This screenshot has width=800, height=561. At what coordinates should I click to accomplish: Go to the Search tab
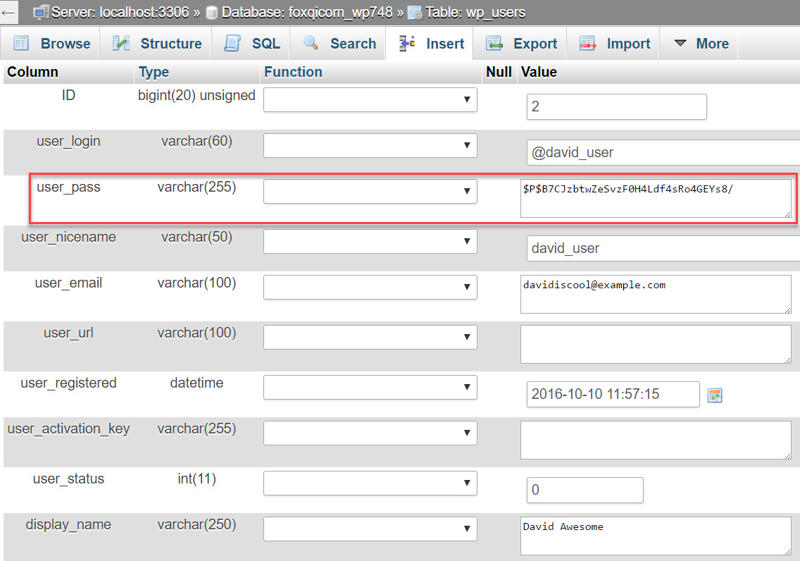(x=339, y=43)
